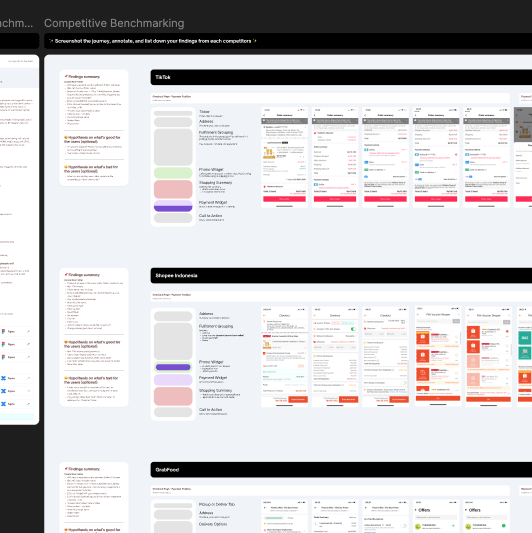
Task: Click the Confluence logo in the topmost Confluence row
Action: (3, 378)
